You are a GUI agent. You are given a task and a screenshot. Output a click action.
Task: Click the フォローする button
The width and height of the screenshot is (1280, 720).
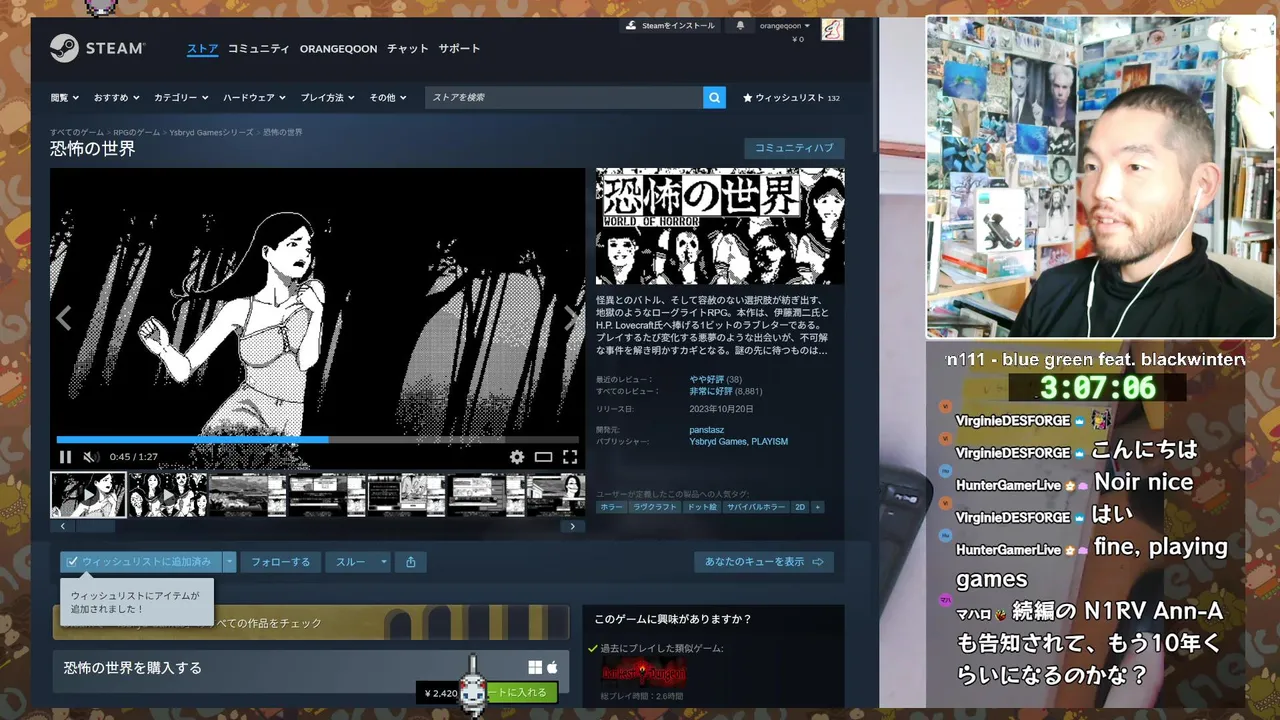coord(280,562)
